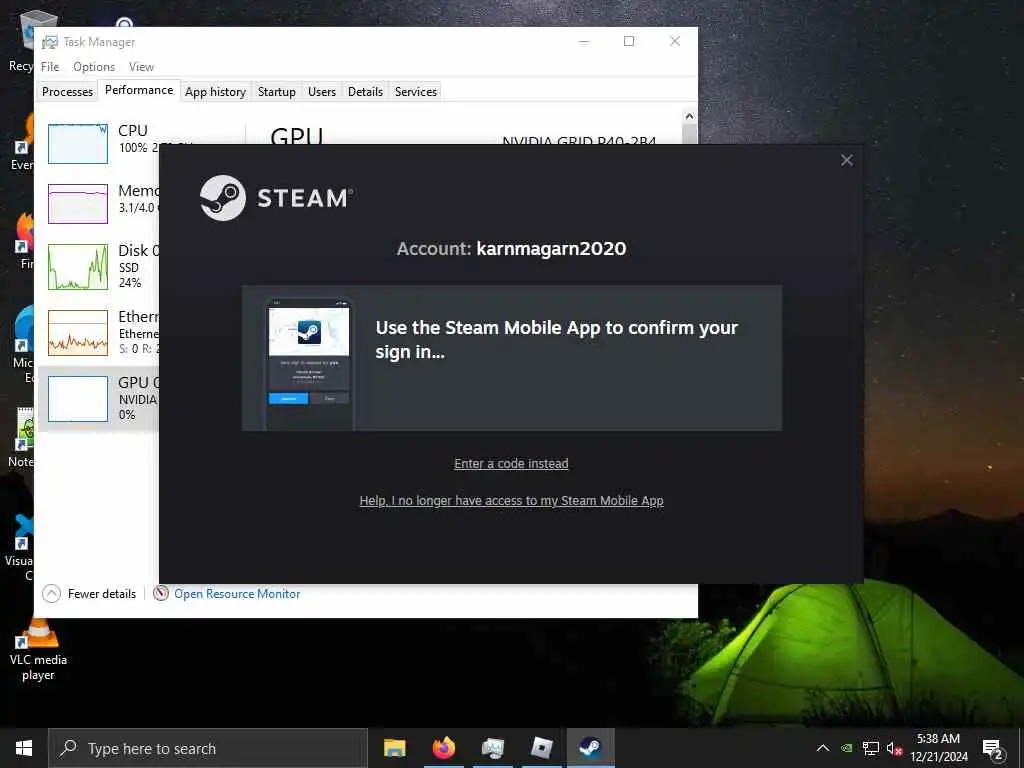1024x768 pixels.
Task: Click scroll-up arrow in Task Manager panel
Action: click(689, 116)
